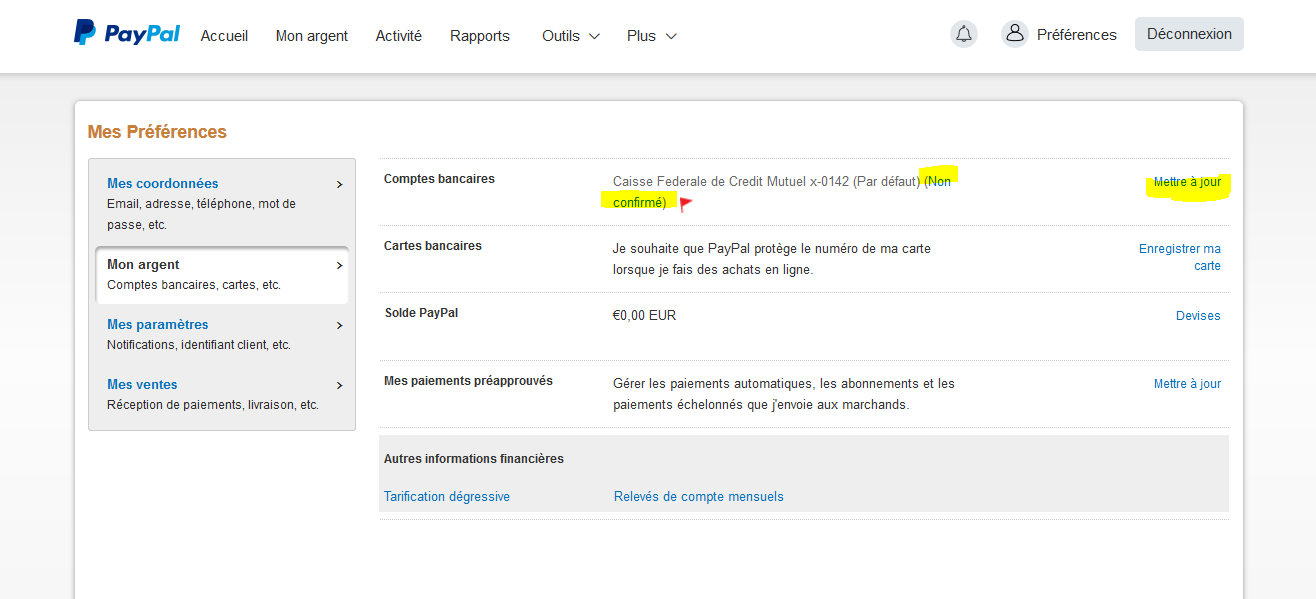The width and height of the screenshot is (1316, 599).
Task: Click the arrow beside Mes ventes
Action: 339,385
